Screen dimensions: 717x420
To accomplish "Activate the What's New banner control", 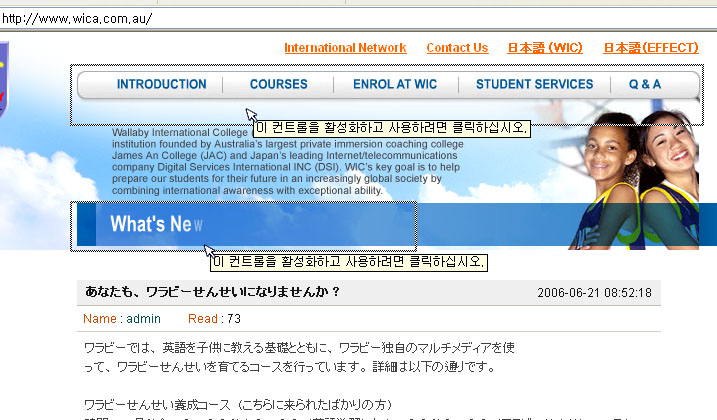I will click(x=245, y=224).
